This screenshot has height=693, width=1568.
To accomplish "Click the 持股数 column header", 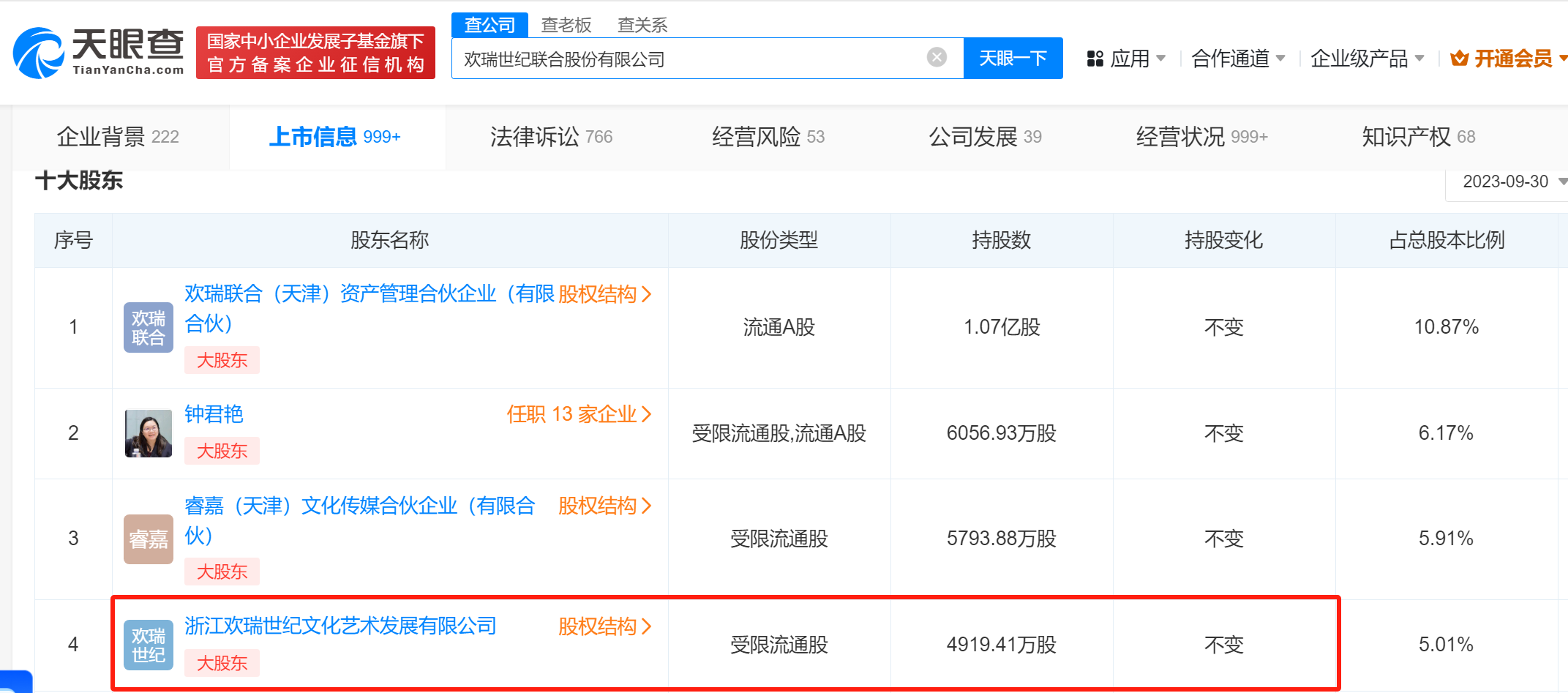I will pos(1002,240).
